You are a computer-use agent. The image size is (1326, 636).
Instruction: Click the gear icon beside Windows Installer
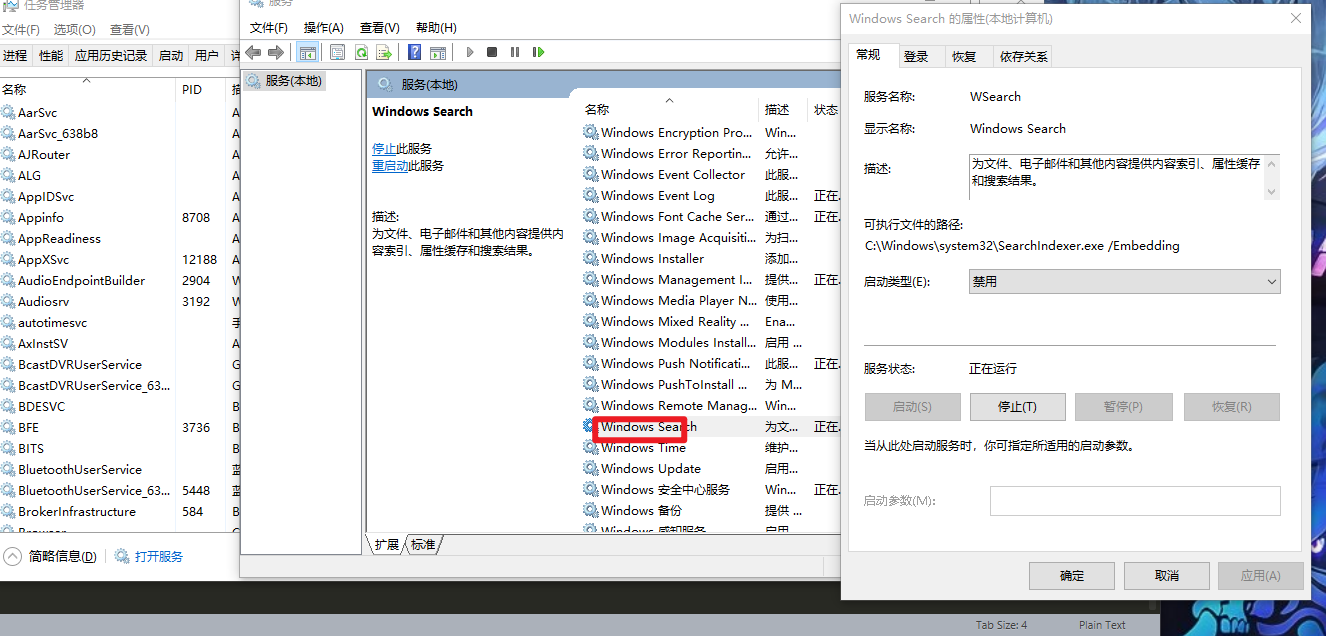tap(591, 259)
